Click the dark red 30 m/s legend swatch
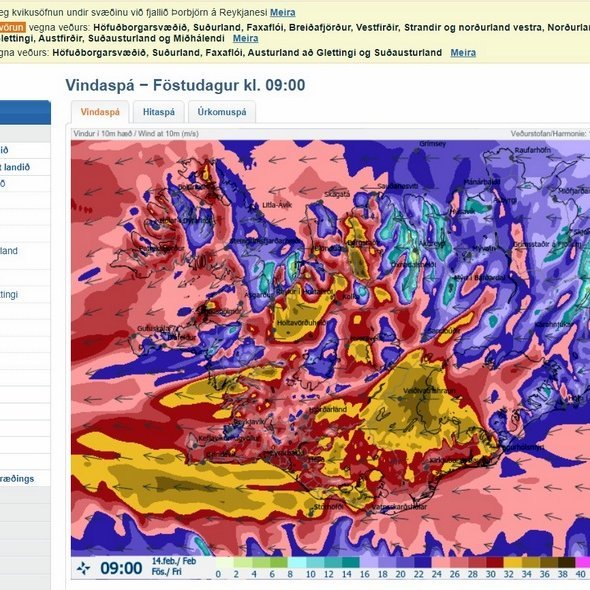590x590 pixels. click(495, 563)
